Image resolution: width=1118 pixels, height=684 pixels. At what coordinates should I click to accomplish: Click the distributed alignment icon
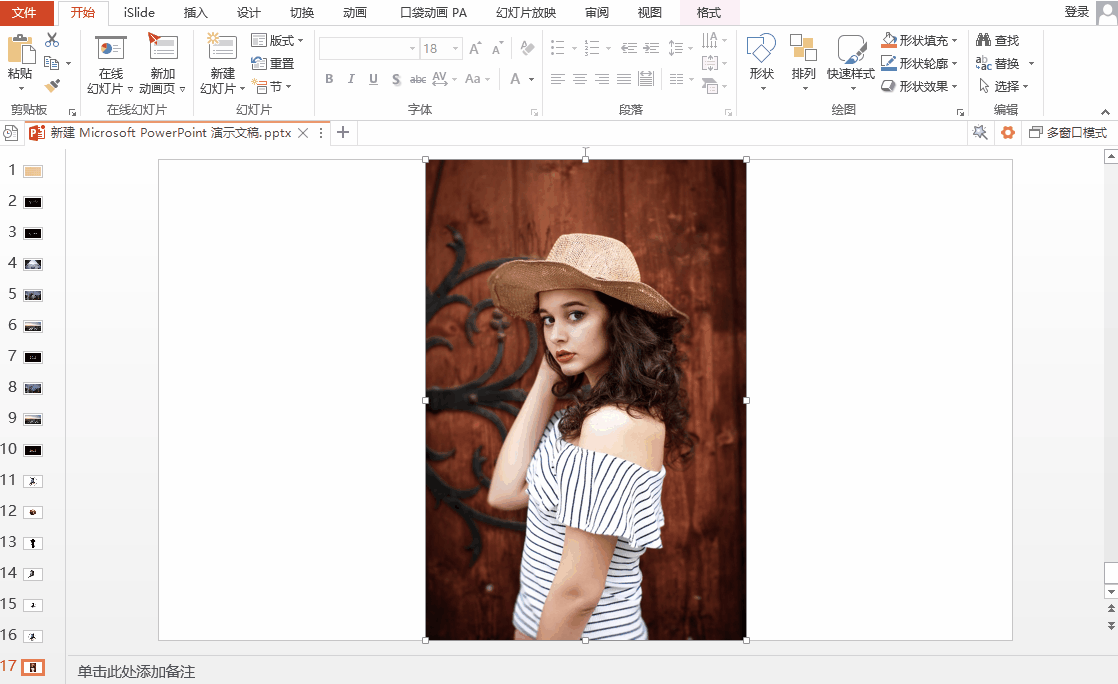coord(646,79)
